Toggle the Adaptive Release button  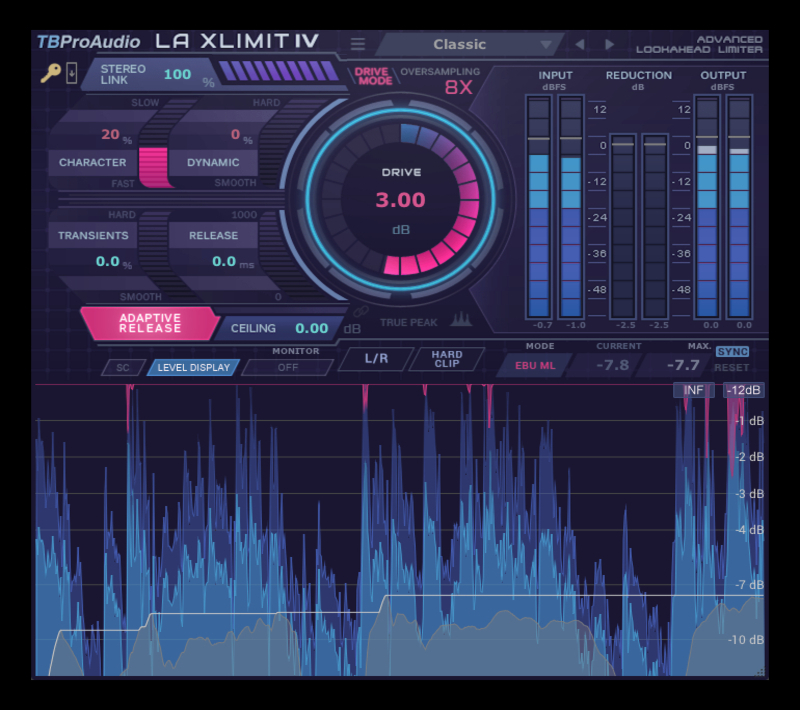150,323
